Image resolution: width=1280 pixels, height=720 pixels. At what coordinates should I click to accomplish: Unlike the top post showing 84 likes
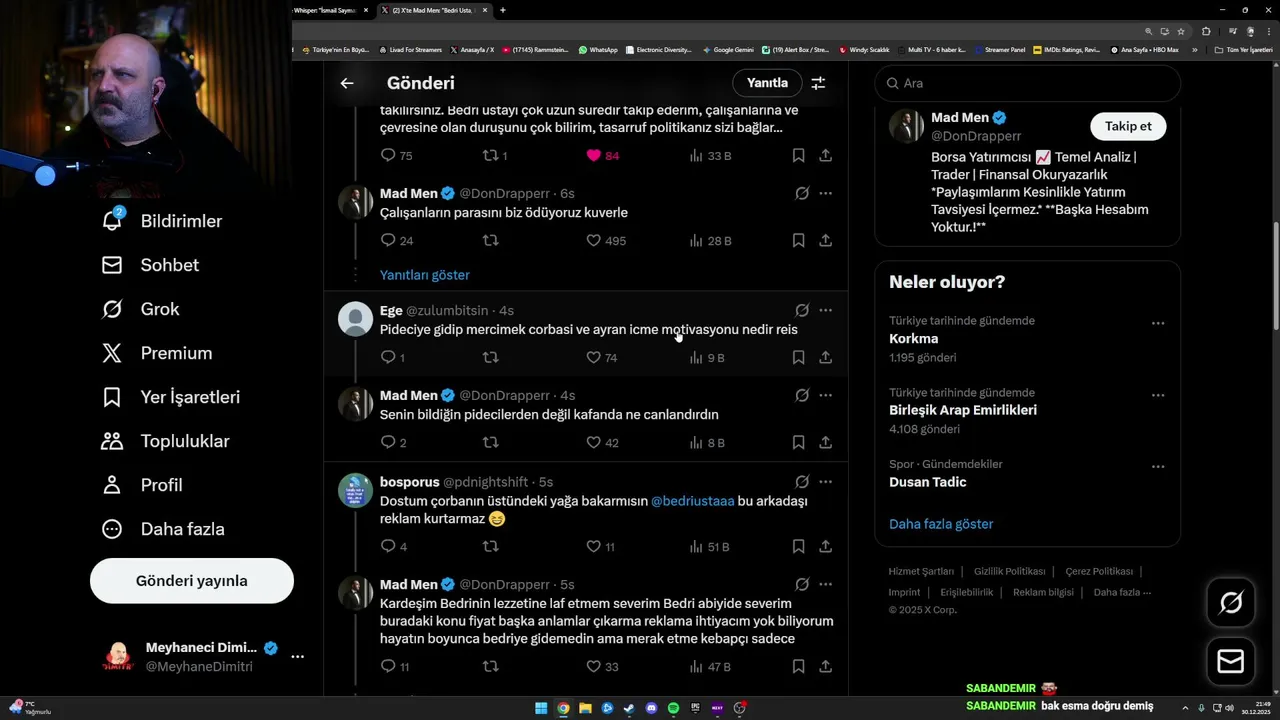pyautogui.click(x=603, y=156)
